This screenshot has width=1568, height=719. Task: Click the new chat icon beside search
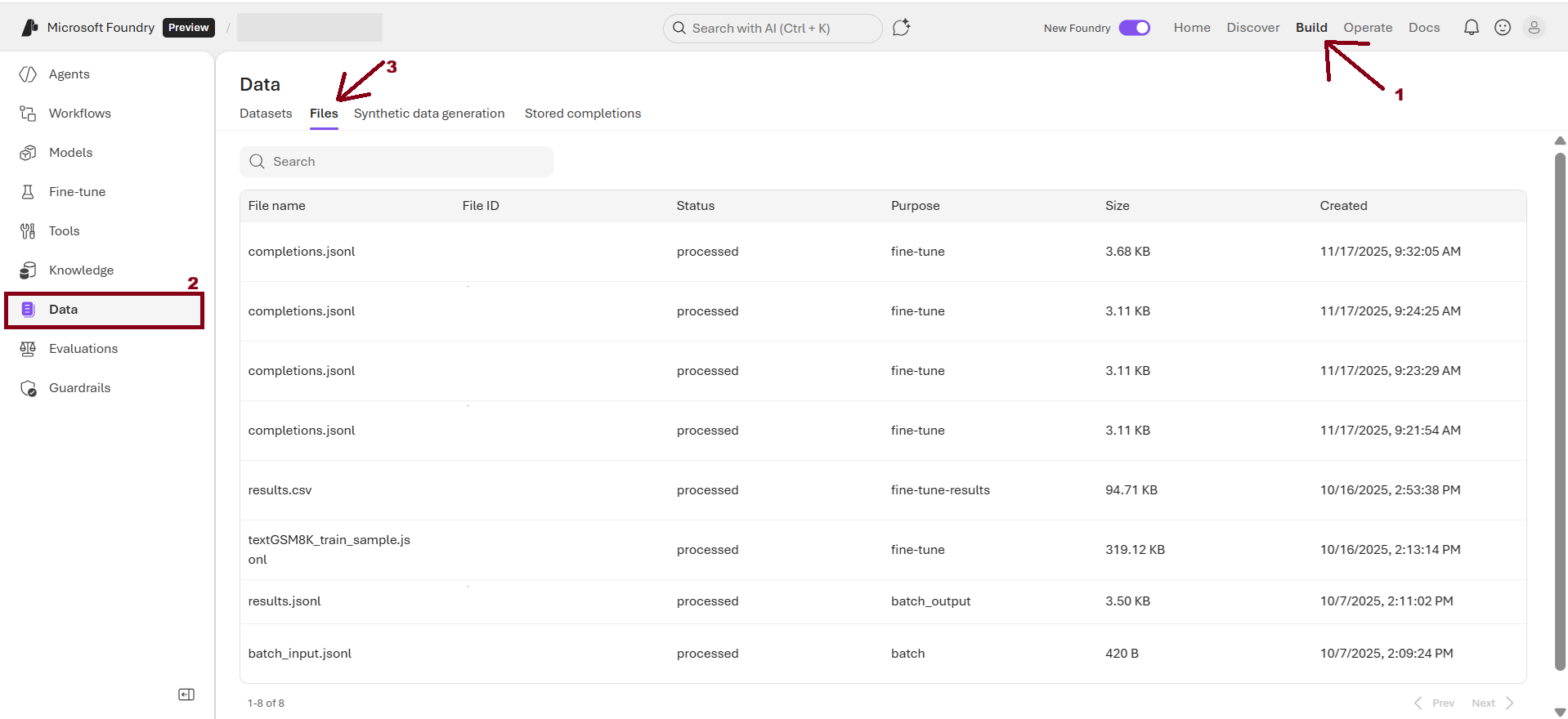pyautogui.click(x=901, y=28)
